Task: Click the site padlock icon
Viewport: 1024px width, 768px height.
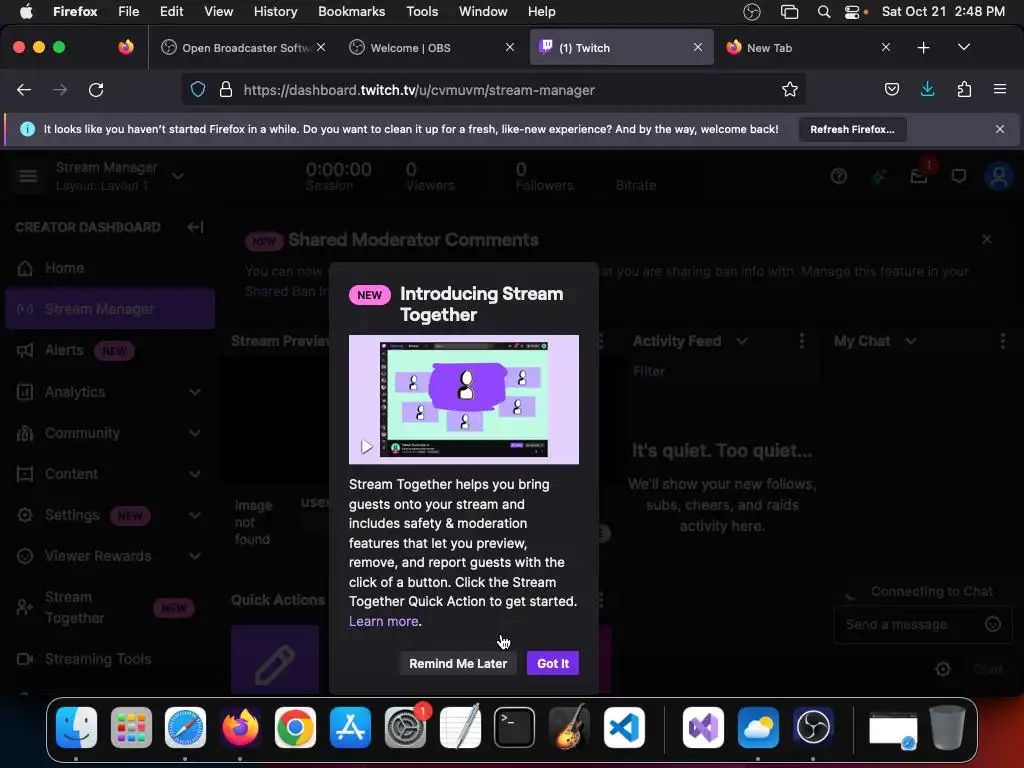Action: click(x=226, y=89)
